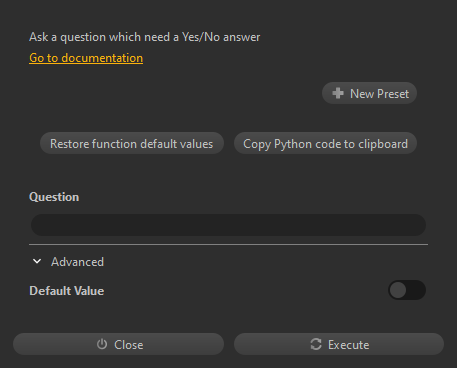Click the Question field label

pyautogui.click(x=54, y=197)
